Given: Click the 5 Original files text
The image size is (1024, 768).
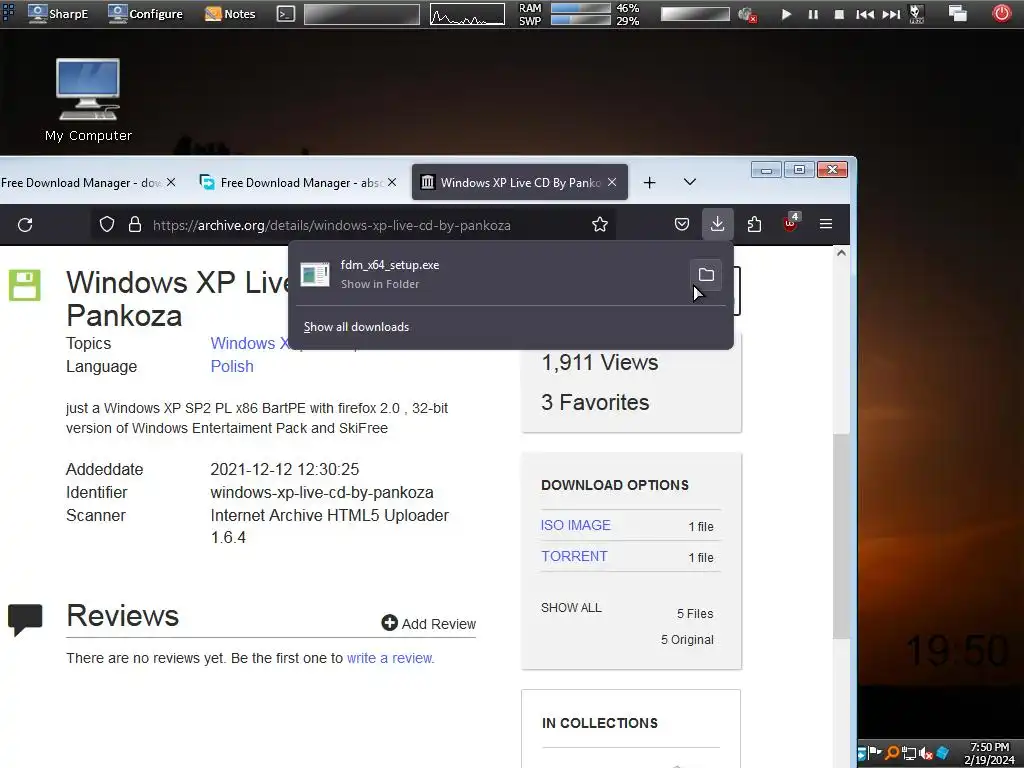Looking at the screenshot, I should pos(687,640).
